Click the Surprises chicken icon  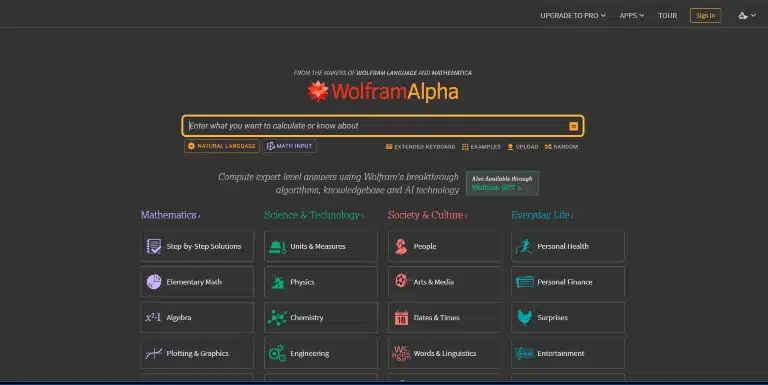coord(525,317)
